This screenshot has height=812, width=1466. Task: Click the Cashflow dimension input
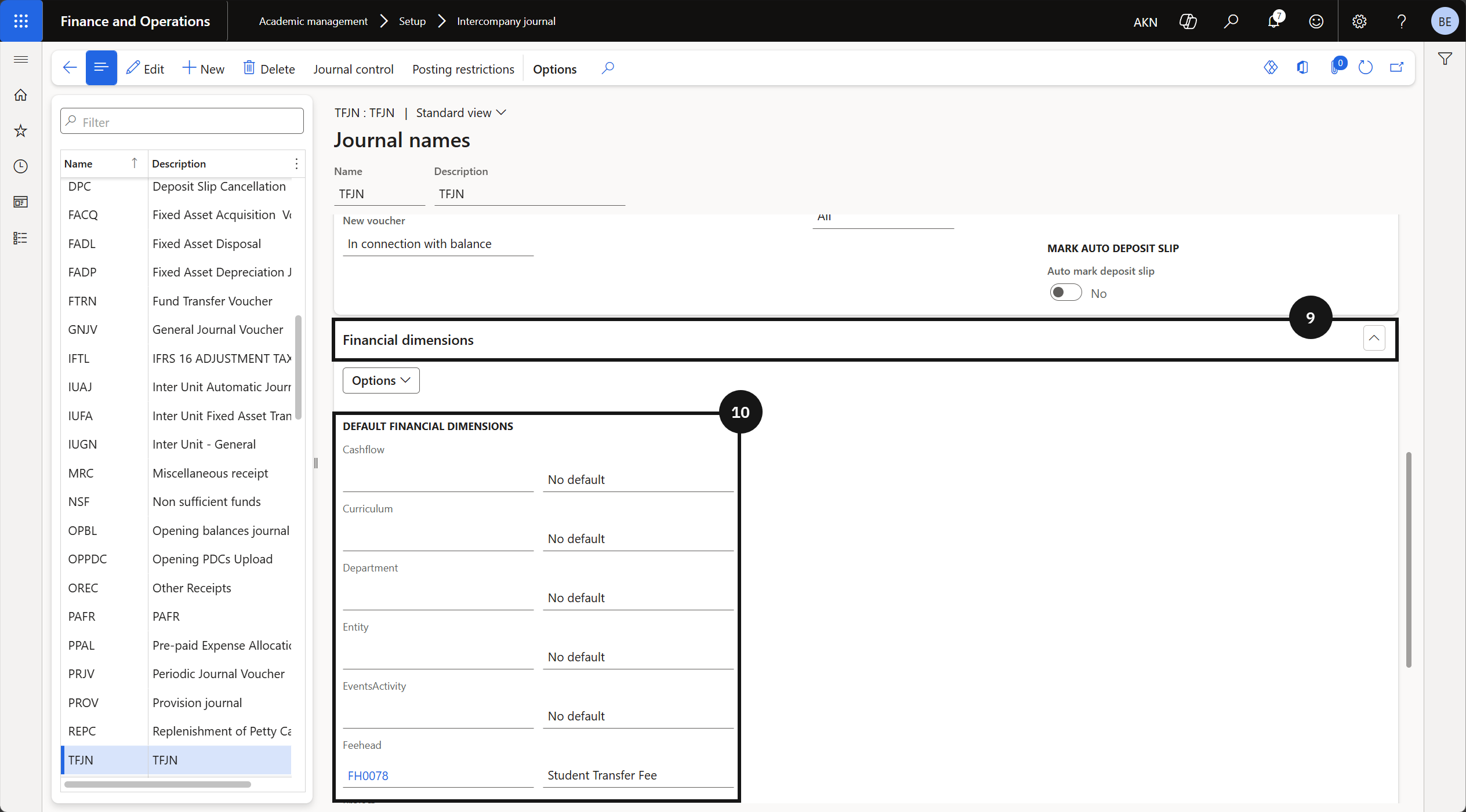438,480
